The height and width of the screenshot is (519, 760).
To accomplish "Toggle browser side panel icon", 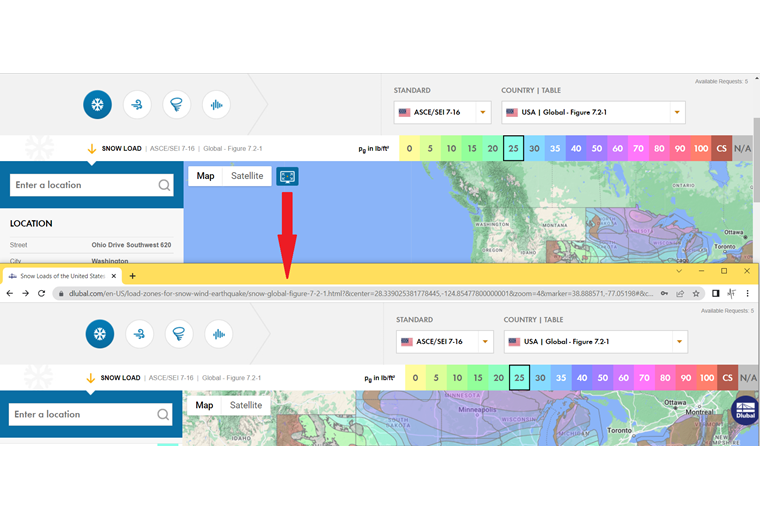I will tap(715, 293).
